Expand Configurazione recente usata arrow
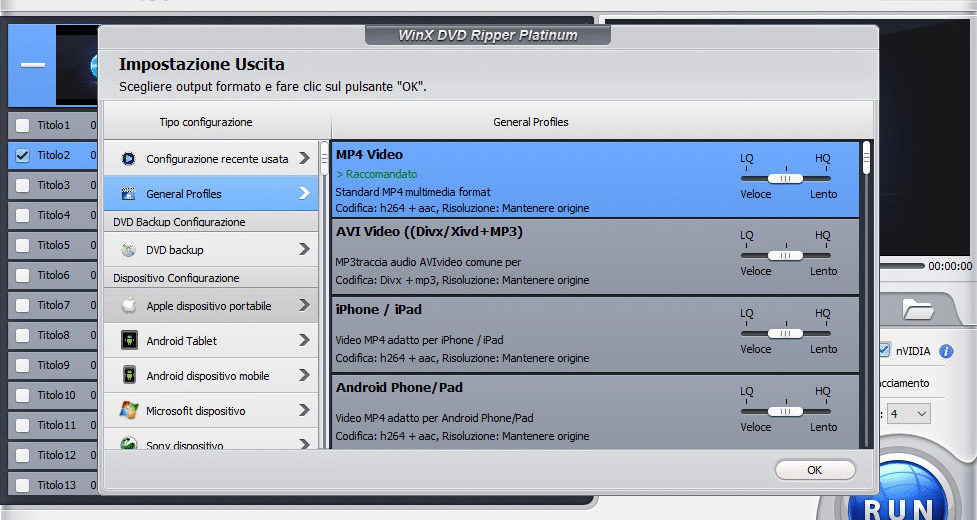The width and height of the screenshot is (977, 520). point(304,158)
